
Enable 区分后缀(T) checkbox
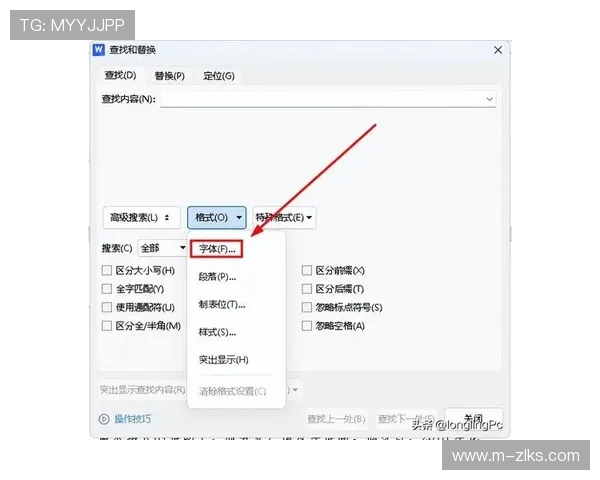click(307, 289)
